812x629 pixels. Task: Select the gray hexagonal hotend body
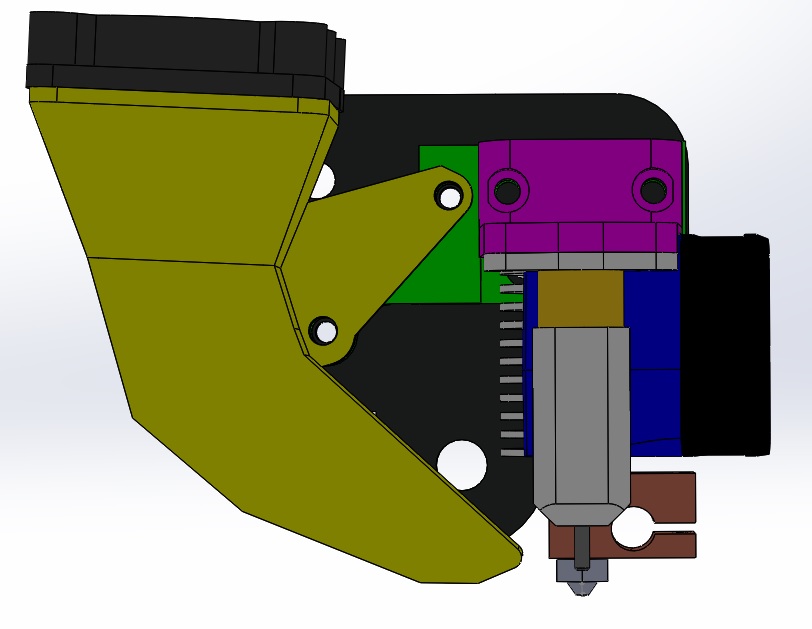click(x=581, y=425)
